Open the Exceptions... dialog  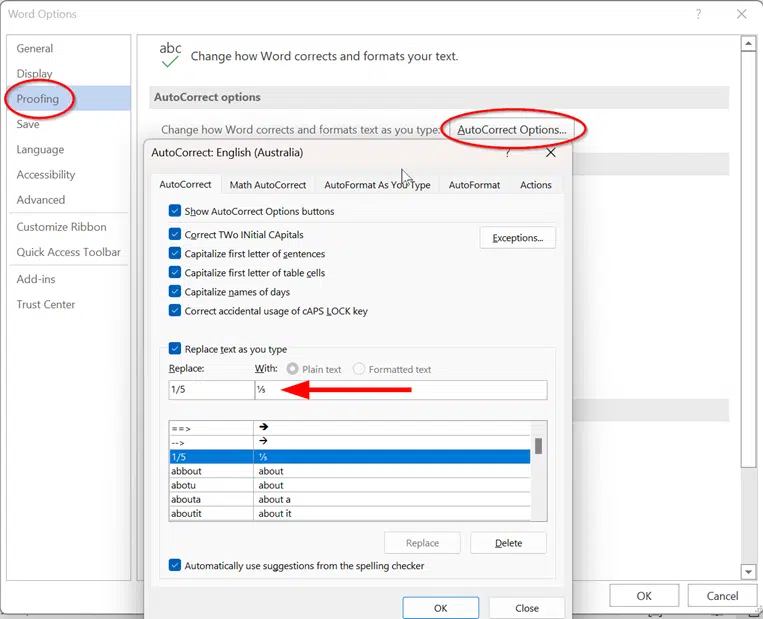pyautogui.click(x=517, y=238)
